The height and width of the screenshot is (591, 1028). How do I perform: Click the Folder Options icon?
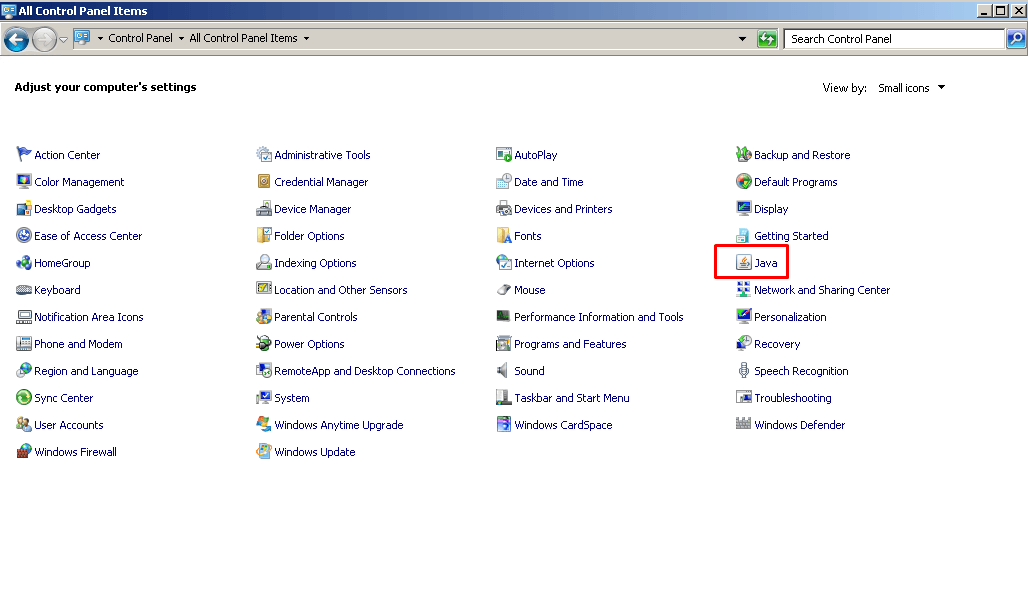click(264, 235)
